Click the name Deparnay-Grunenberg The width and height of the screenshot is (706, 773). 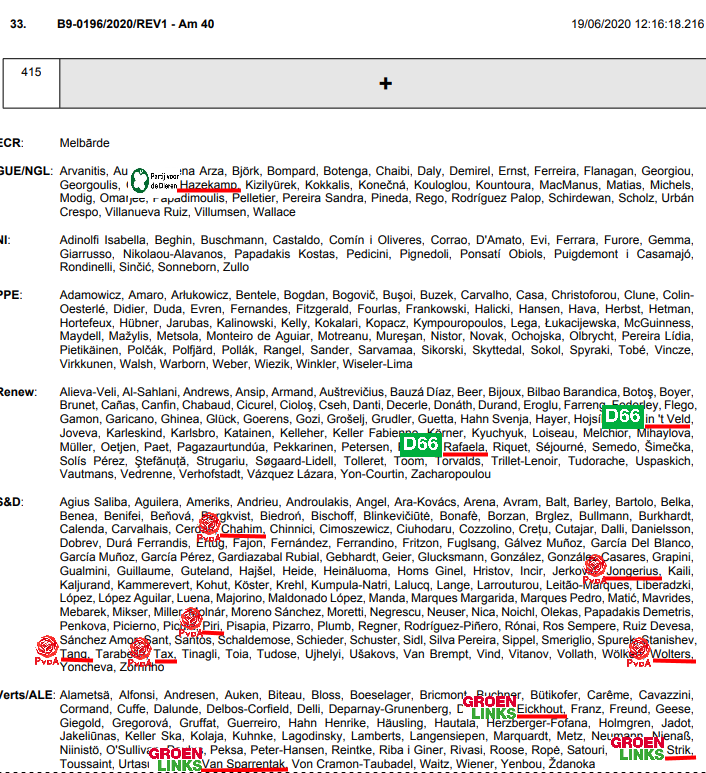(x=389, y=708)
